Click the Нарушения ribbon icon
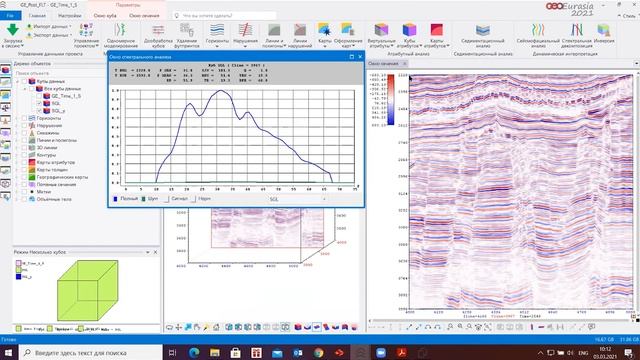The height and width of the screenshot is (360, 640). (x=245, y=30)
